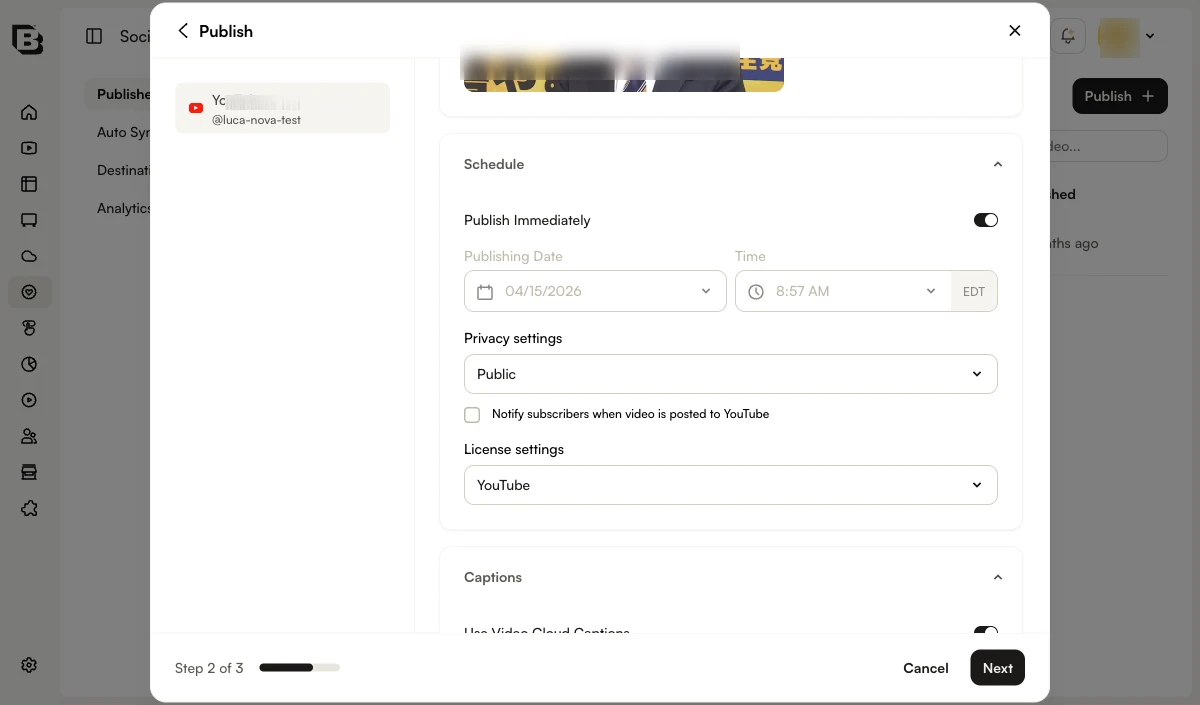Open the user account avatar menu
This screenshot has width=1200, height=705.
(1127, 36)
